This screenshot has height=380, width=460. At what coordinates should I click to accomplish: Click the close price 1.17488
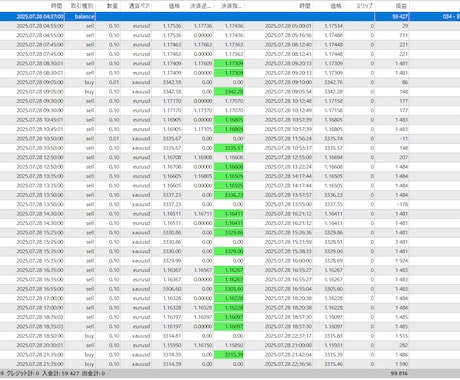point(333,35)
